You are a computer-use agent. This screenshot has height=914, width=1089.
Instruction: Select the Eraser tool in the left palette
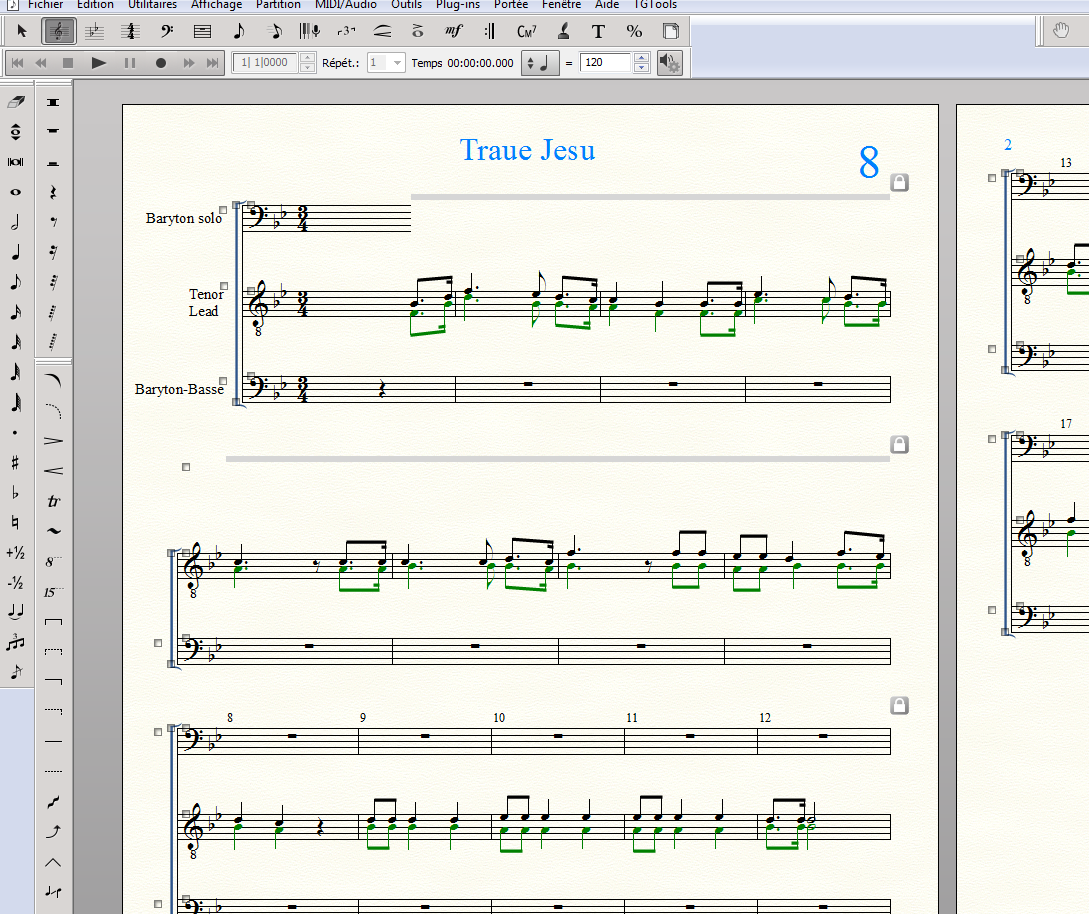click(x=15, y=102)
